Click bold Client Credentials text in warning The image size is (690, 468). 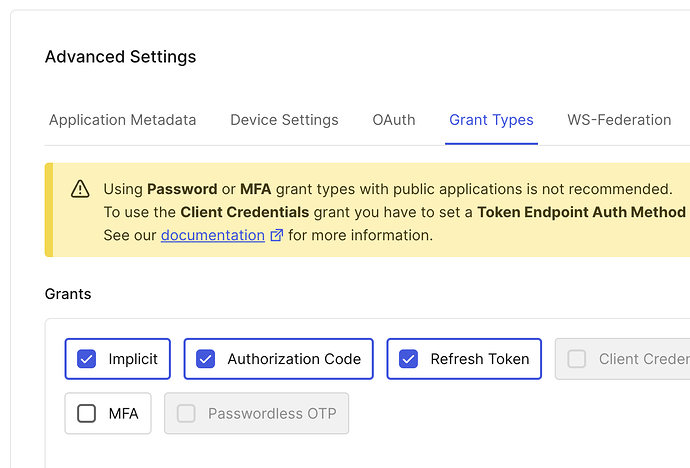(x=242, y=212)
